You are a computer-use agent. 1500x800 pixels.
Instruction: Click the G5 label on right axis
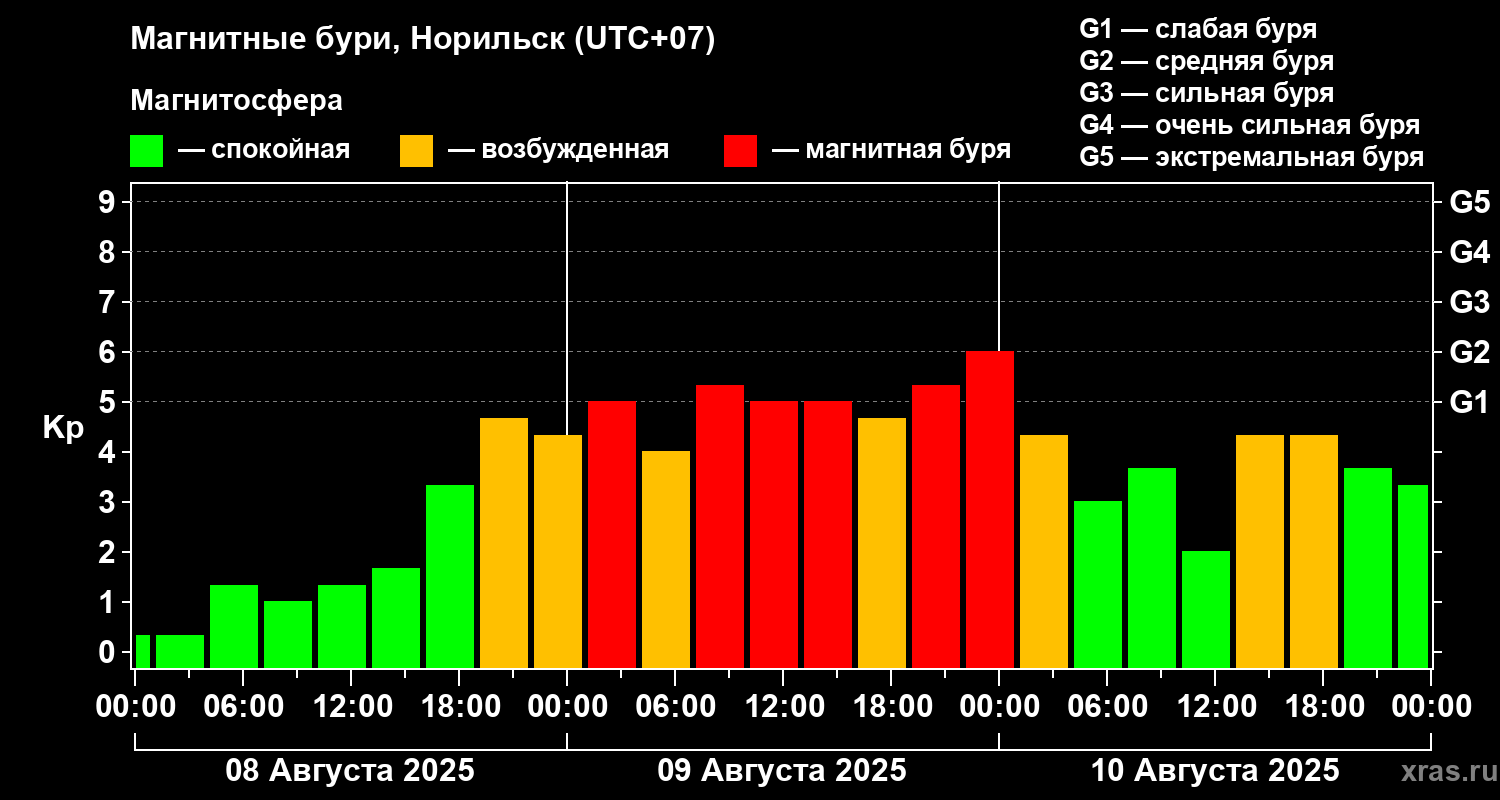click(1469, 202)
